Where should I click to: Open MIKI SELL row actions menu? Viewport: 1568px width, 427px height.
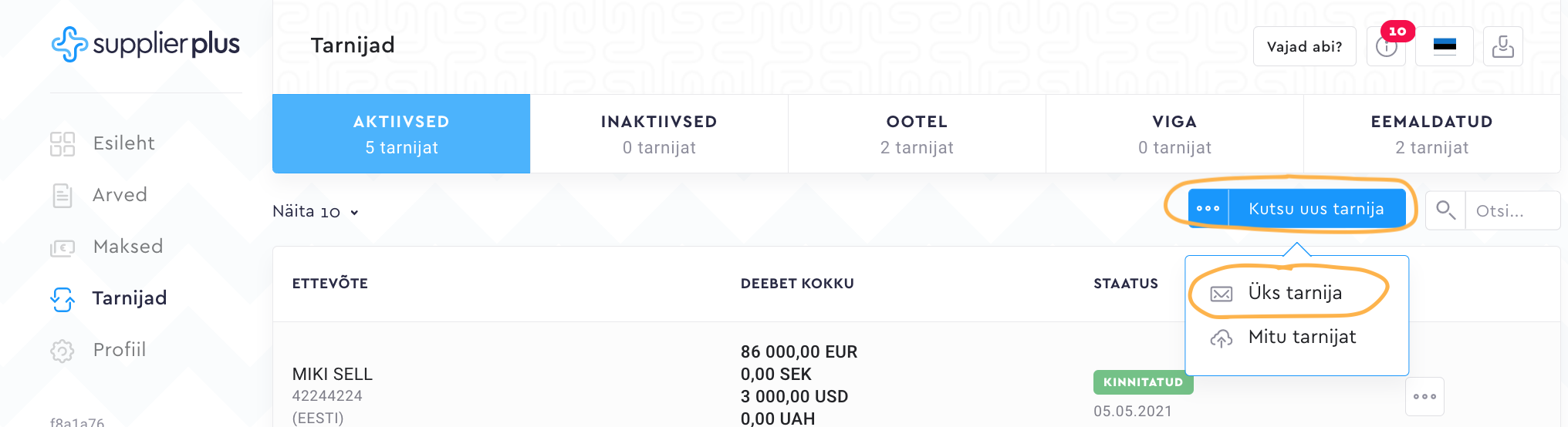[1424, 396]
